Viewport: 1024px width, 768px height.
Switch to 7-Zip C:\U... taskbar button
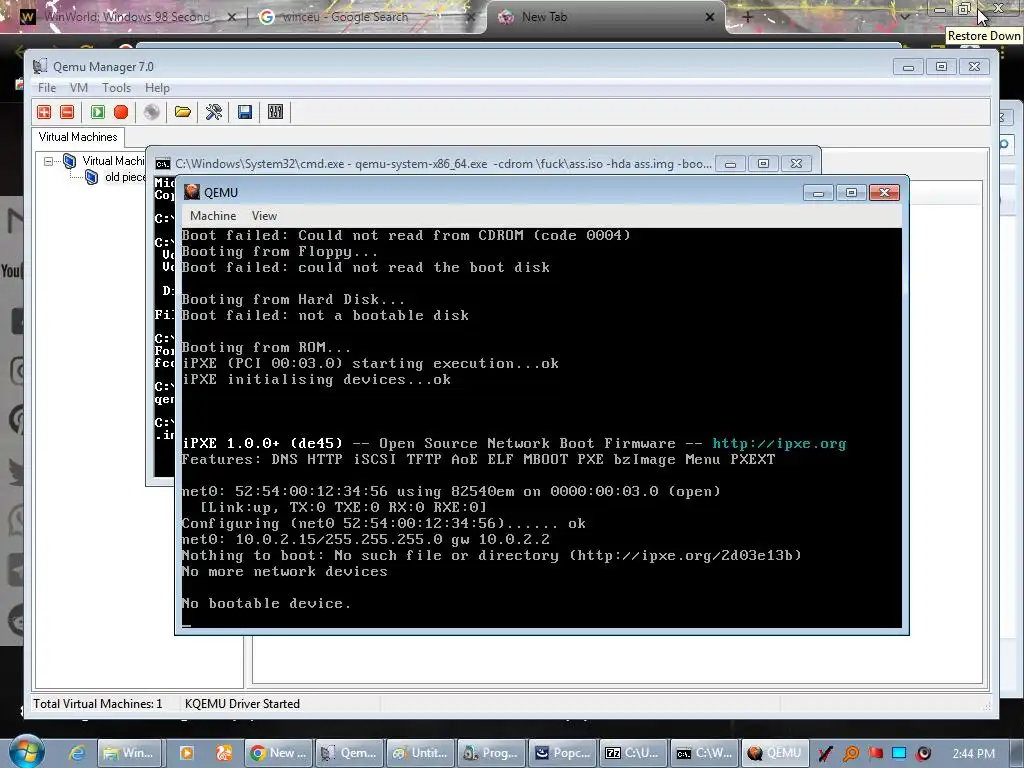pos(633,753)
